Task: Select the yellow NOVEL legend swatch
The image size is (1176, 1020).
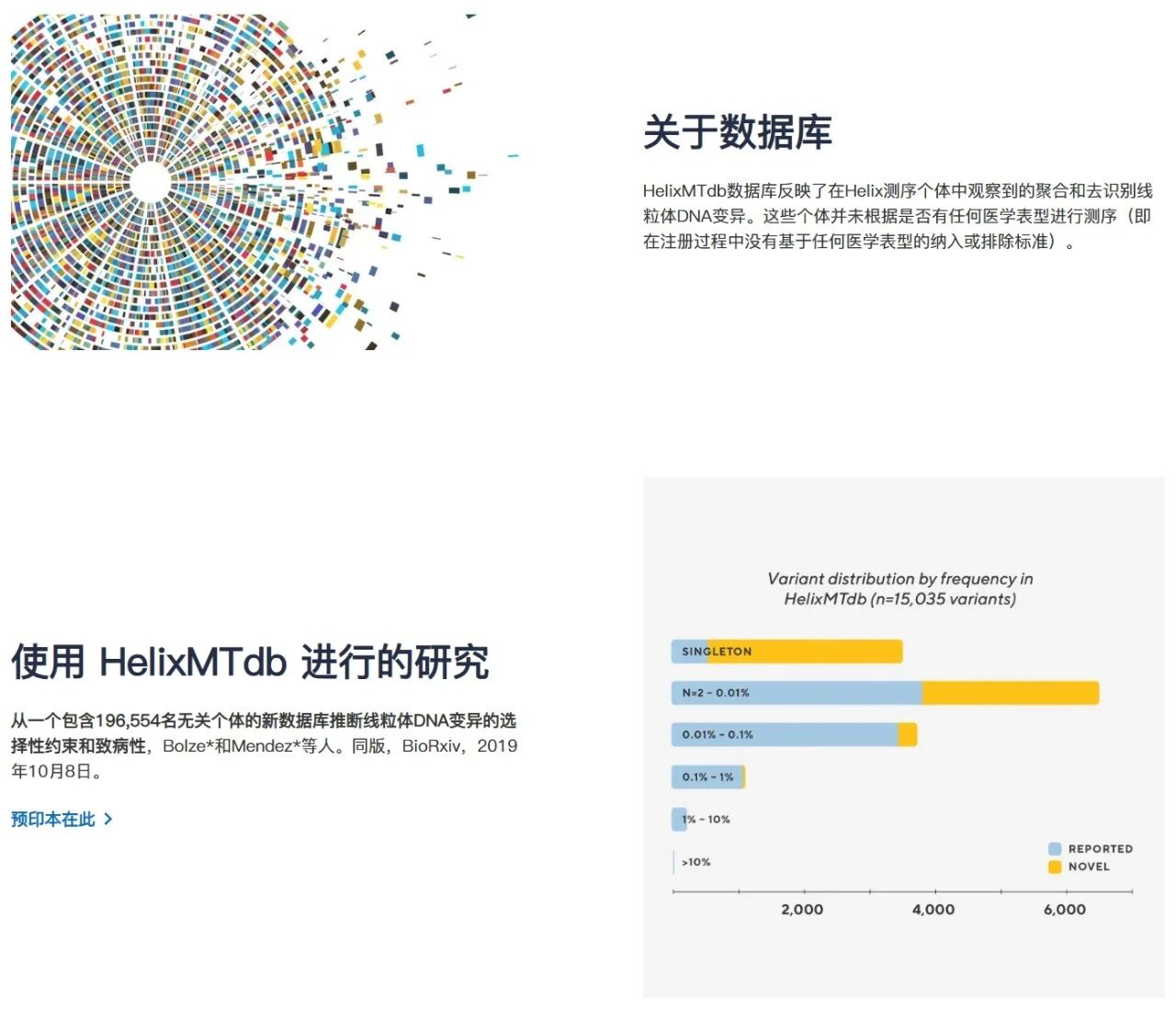Action: coord(1055,867)
